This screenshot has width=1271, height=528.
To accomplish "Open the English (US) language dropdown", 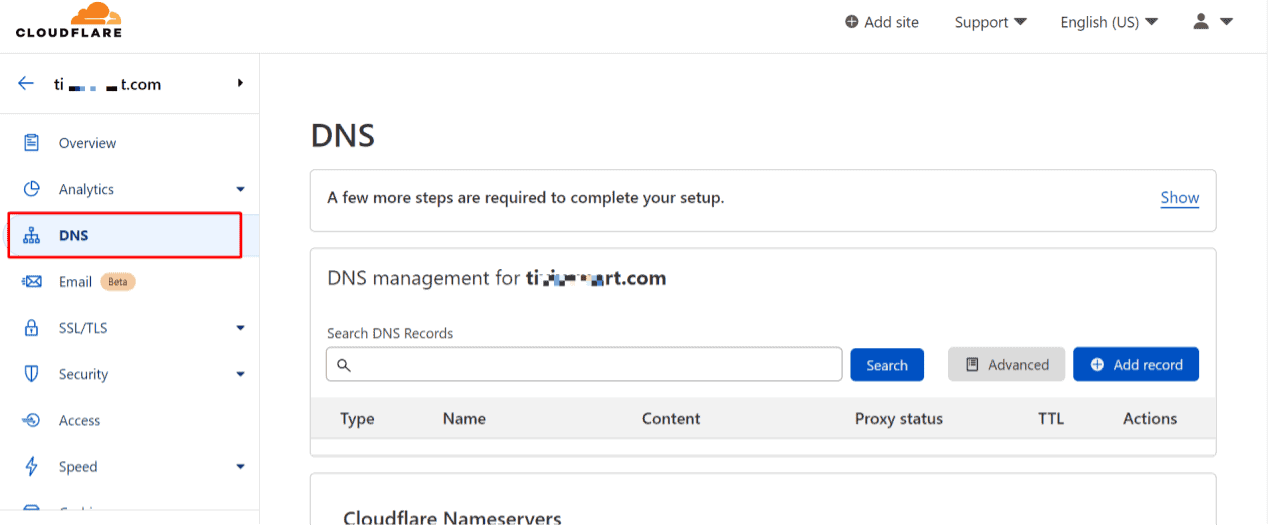I will (1109, 22).
